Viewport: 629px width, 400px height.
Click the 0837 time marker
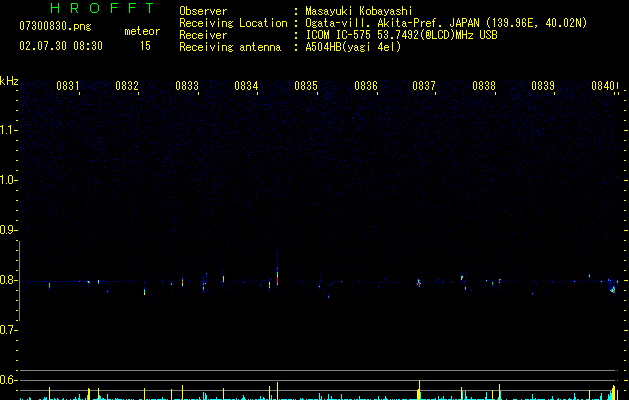point(424,86)
